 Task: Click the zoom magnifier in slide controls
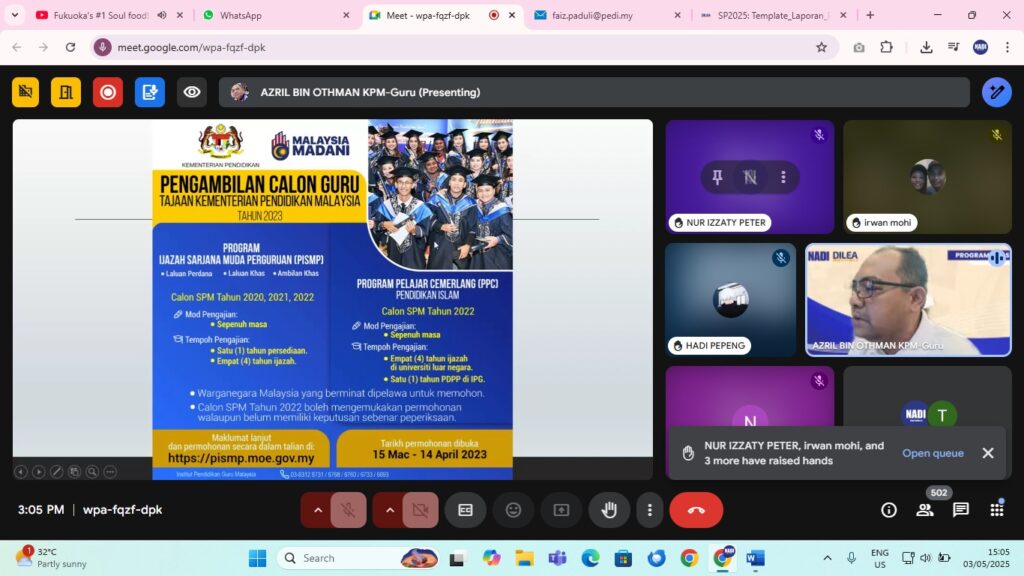click(92, 472)
